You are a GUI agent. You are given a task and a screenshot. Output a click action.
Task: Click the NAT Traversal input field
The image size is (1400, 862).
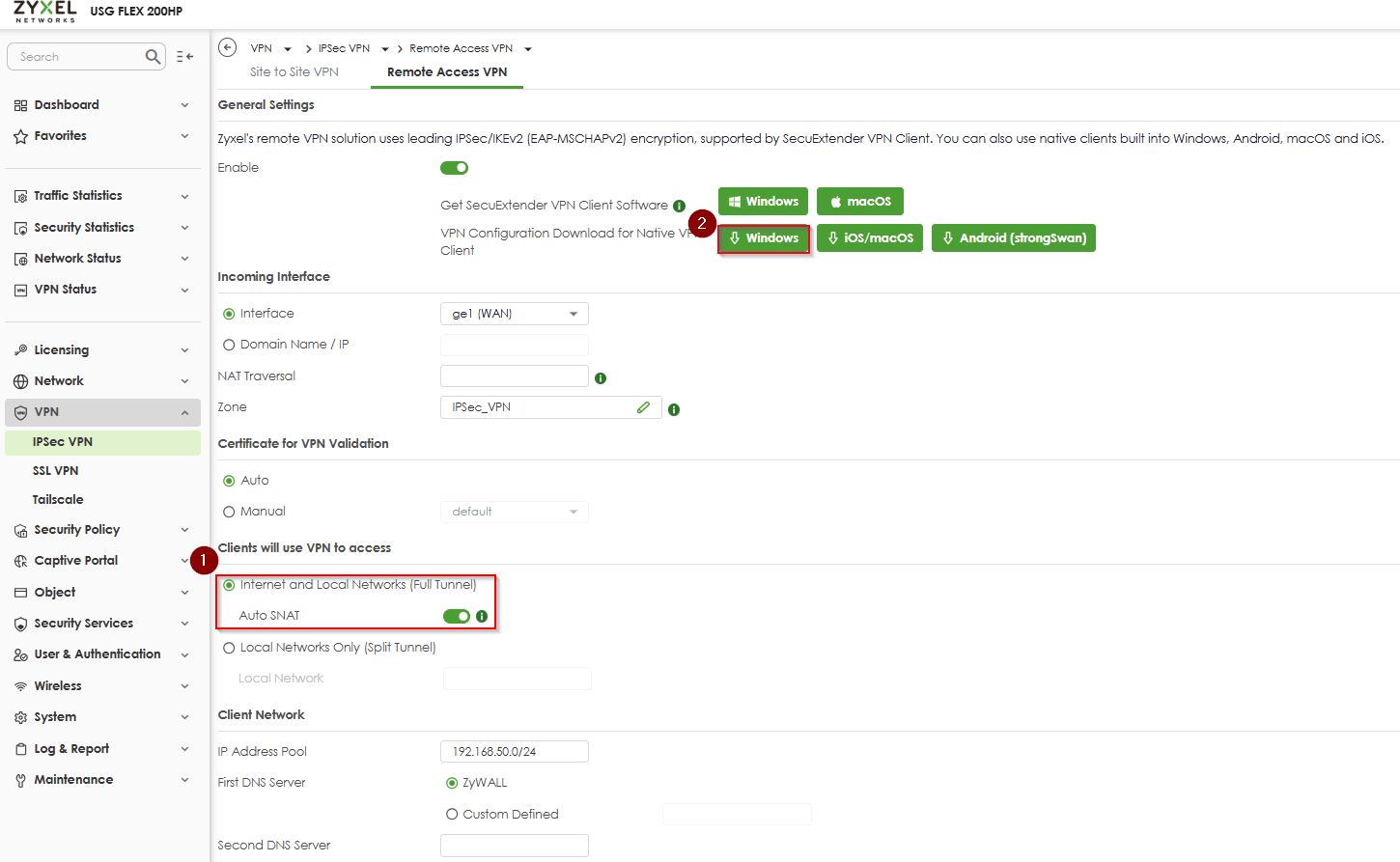pos(514,376)
